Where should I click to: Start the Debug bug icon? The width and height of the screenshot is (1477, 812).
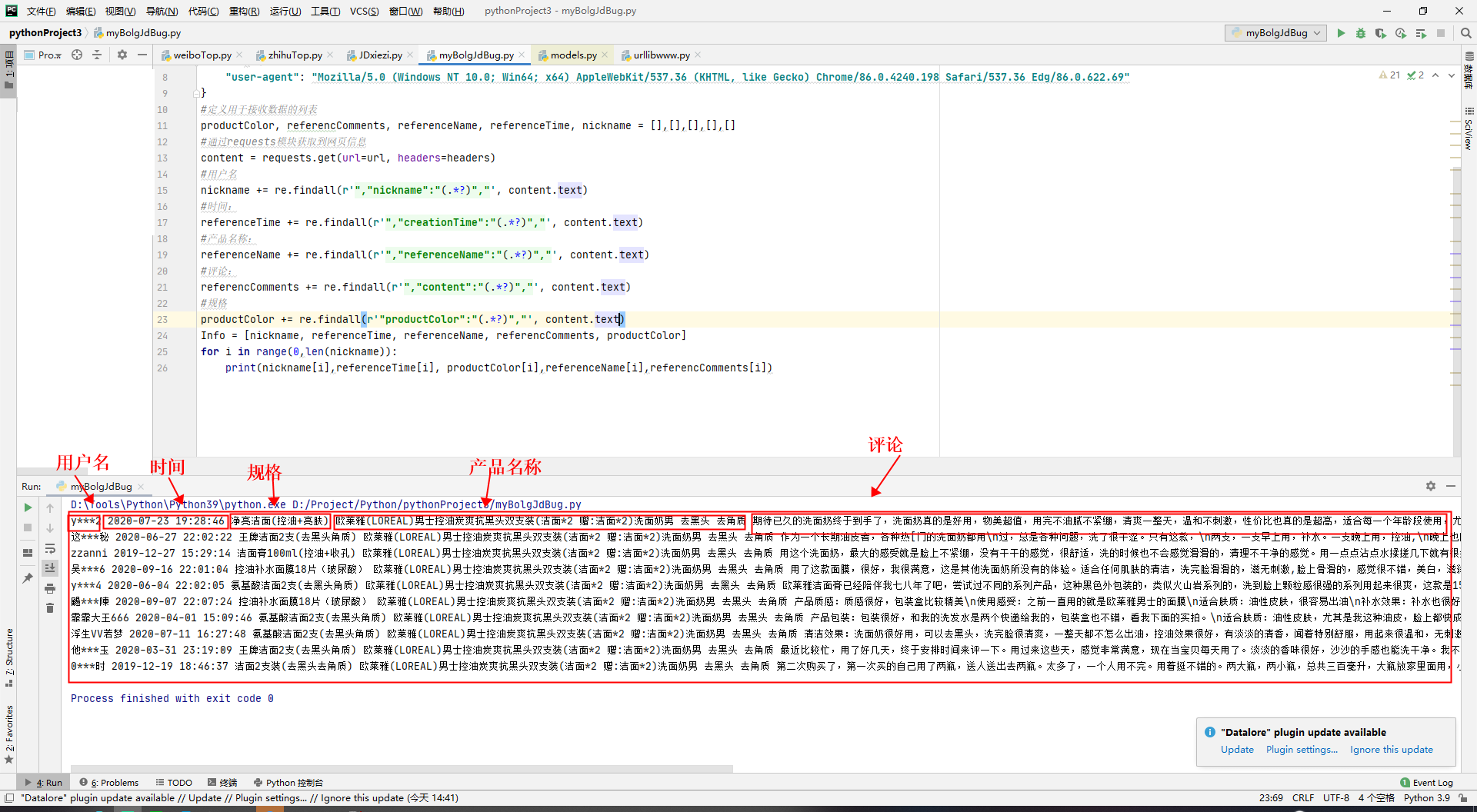[1361, 33]
